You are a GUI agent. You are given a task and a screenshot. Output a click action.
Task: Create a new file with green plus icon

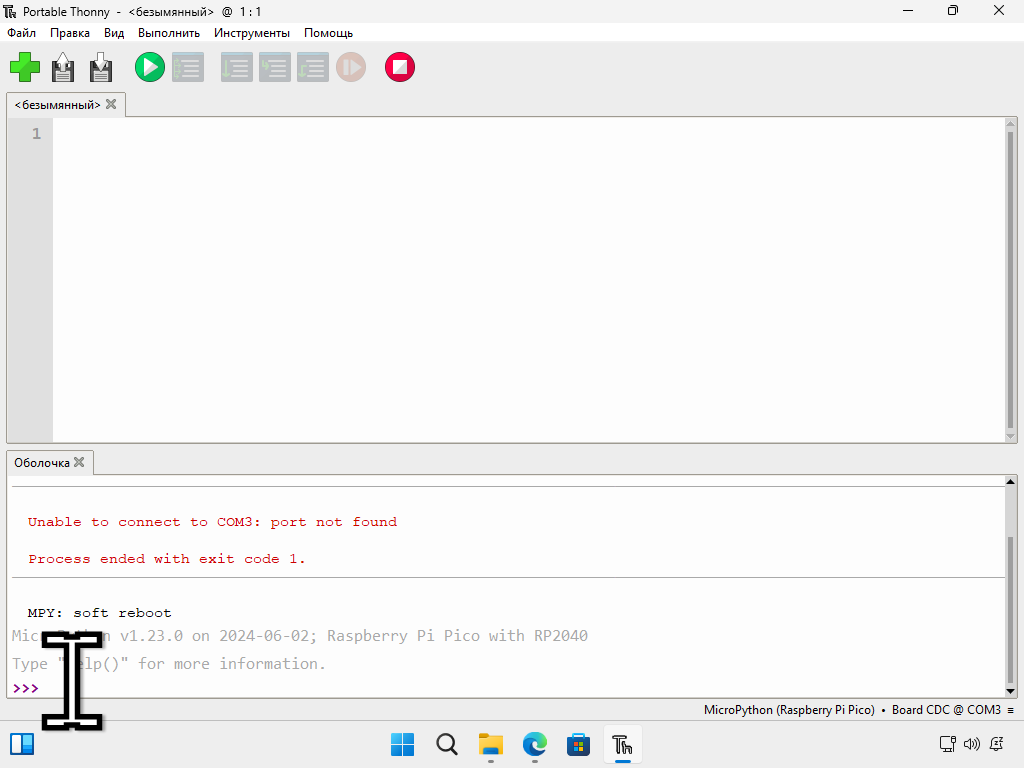click(x=25, y=67)
